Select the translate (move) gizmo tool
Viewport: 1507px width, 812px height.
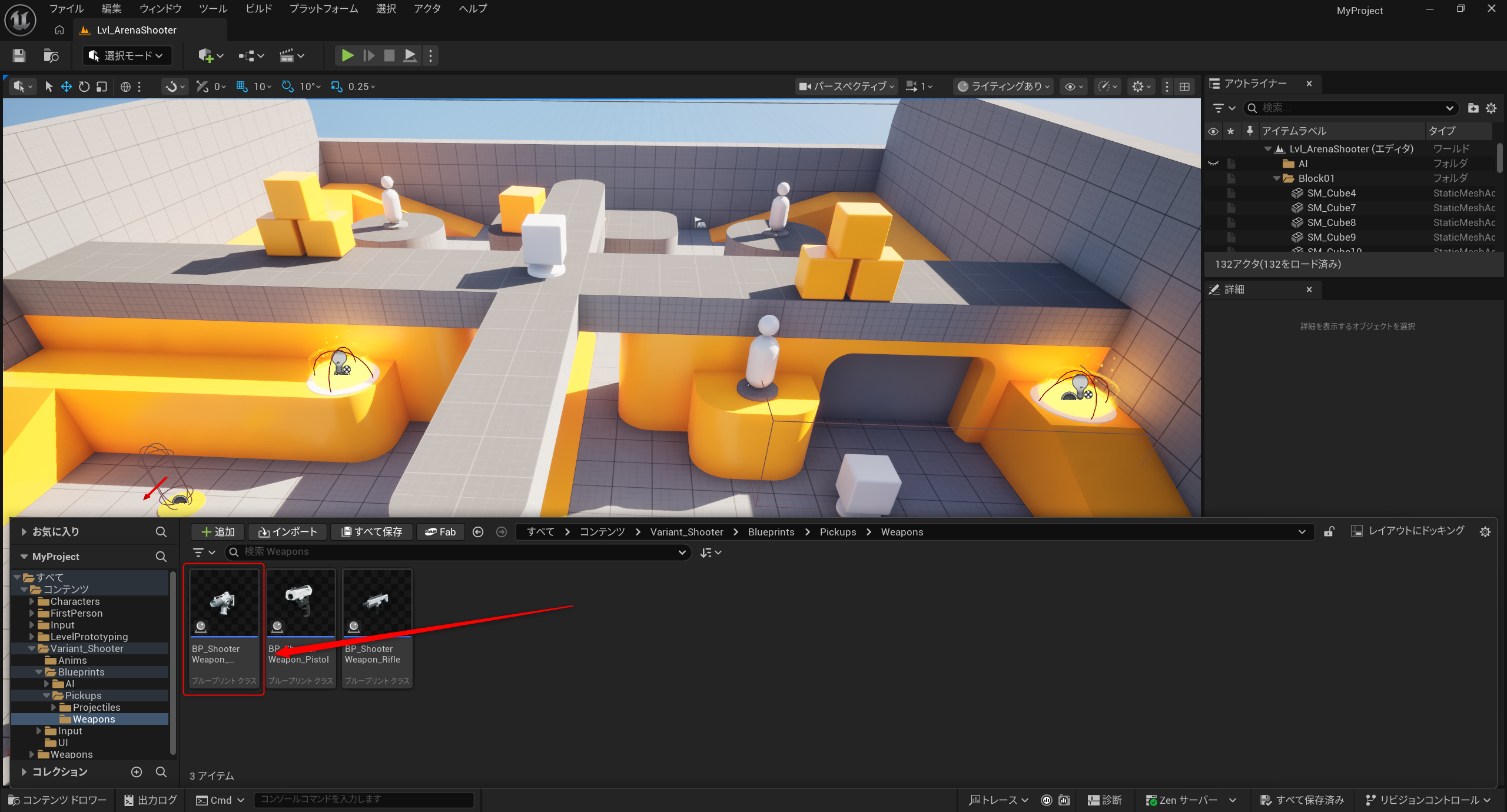pos(67,86)
